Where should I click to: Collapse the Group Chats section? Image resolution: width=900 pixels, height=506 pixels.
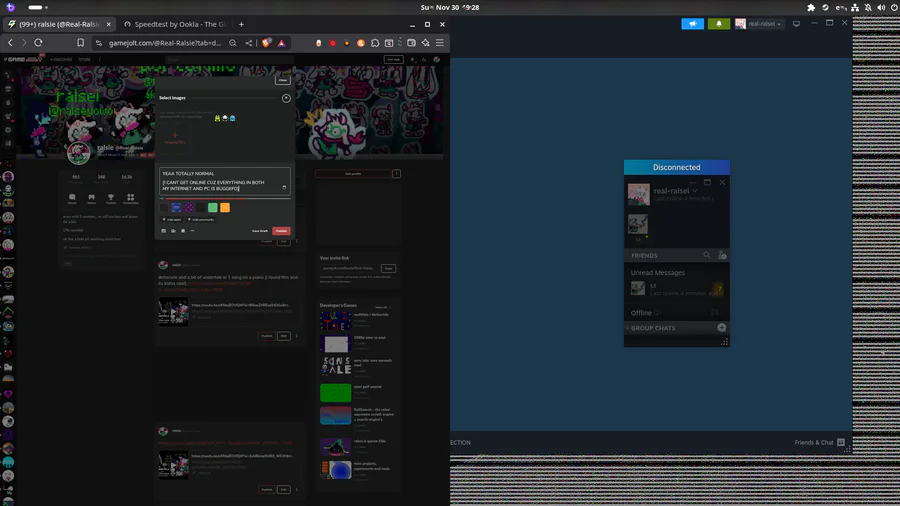(x=653, y=328)
